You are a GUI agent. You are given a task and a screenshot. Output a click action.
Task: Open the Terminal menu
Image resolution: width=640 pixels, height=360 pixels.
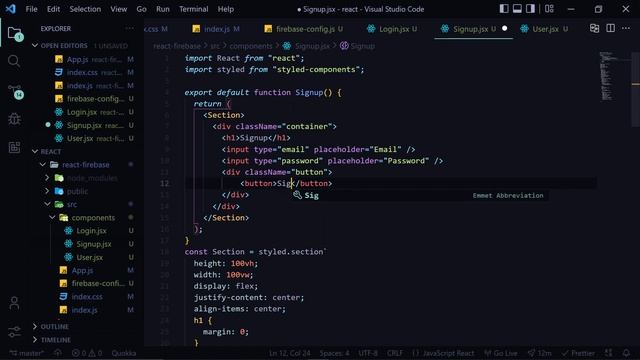pyautogui.click(x=193, y=9)
